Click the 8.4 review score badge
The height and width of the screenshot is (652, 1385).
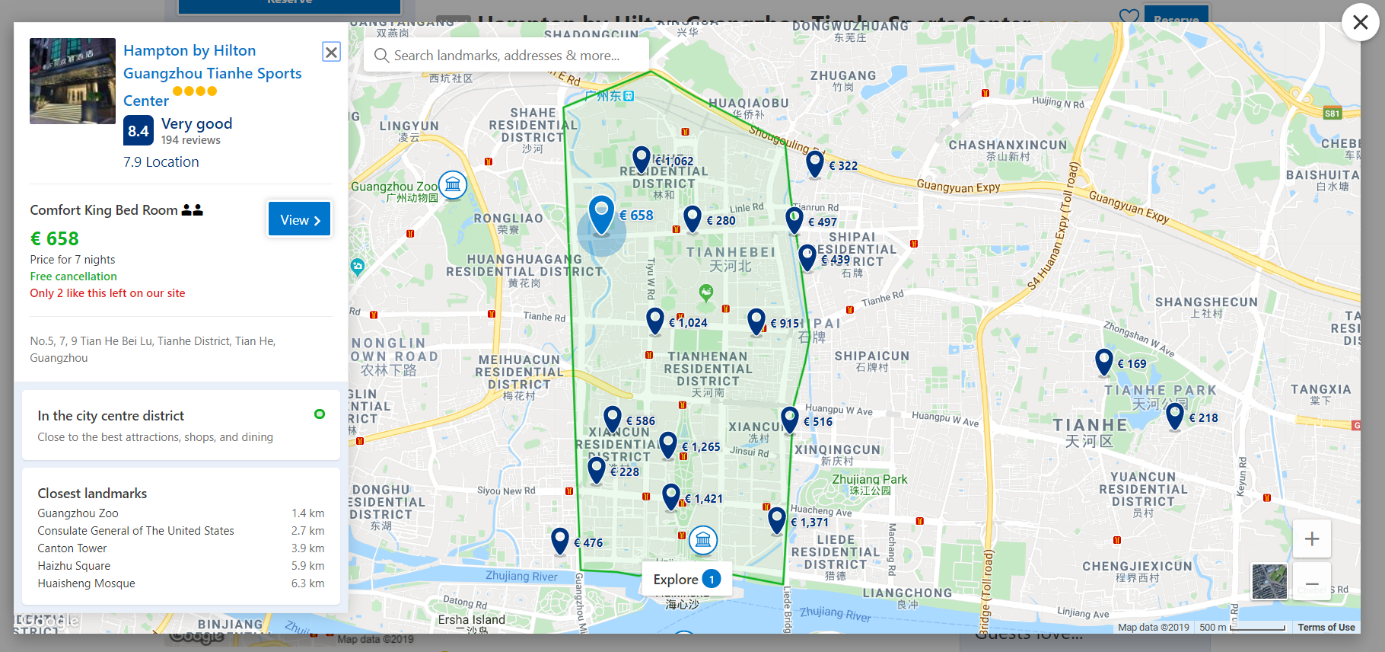click(138, 131)
